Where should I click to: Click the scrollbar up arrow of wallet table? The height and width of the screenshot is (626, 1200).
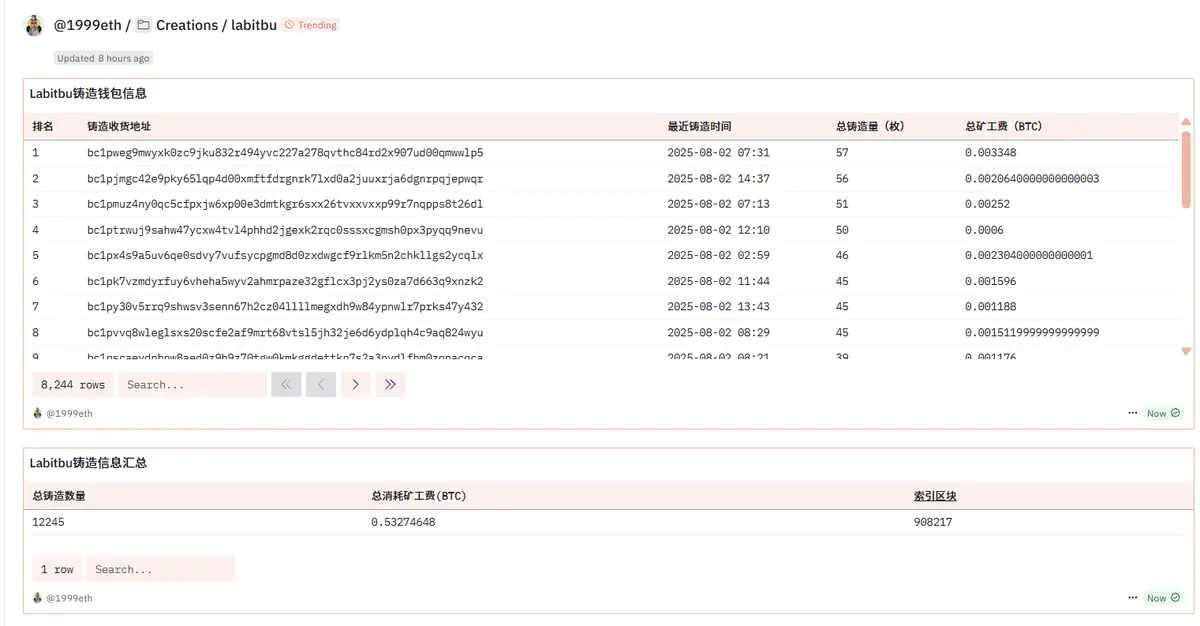[x=1186, y=121]
